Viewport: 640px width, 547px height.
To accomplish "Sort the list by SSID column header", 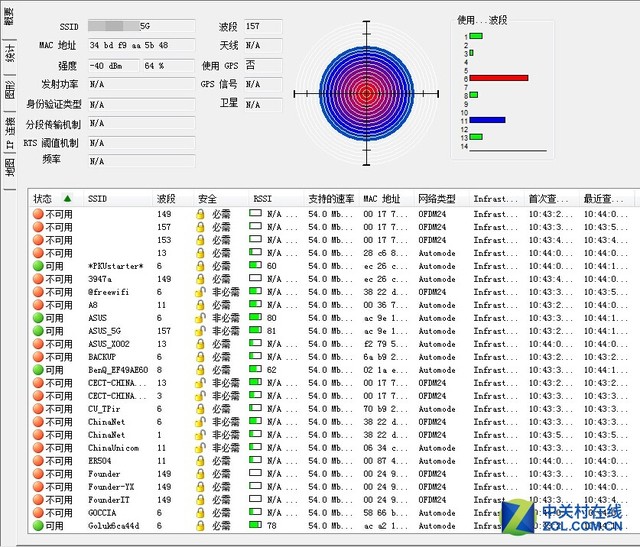I will (x=118, y=199).
